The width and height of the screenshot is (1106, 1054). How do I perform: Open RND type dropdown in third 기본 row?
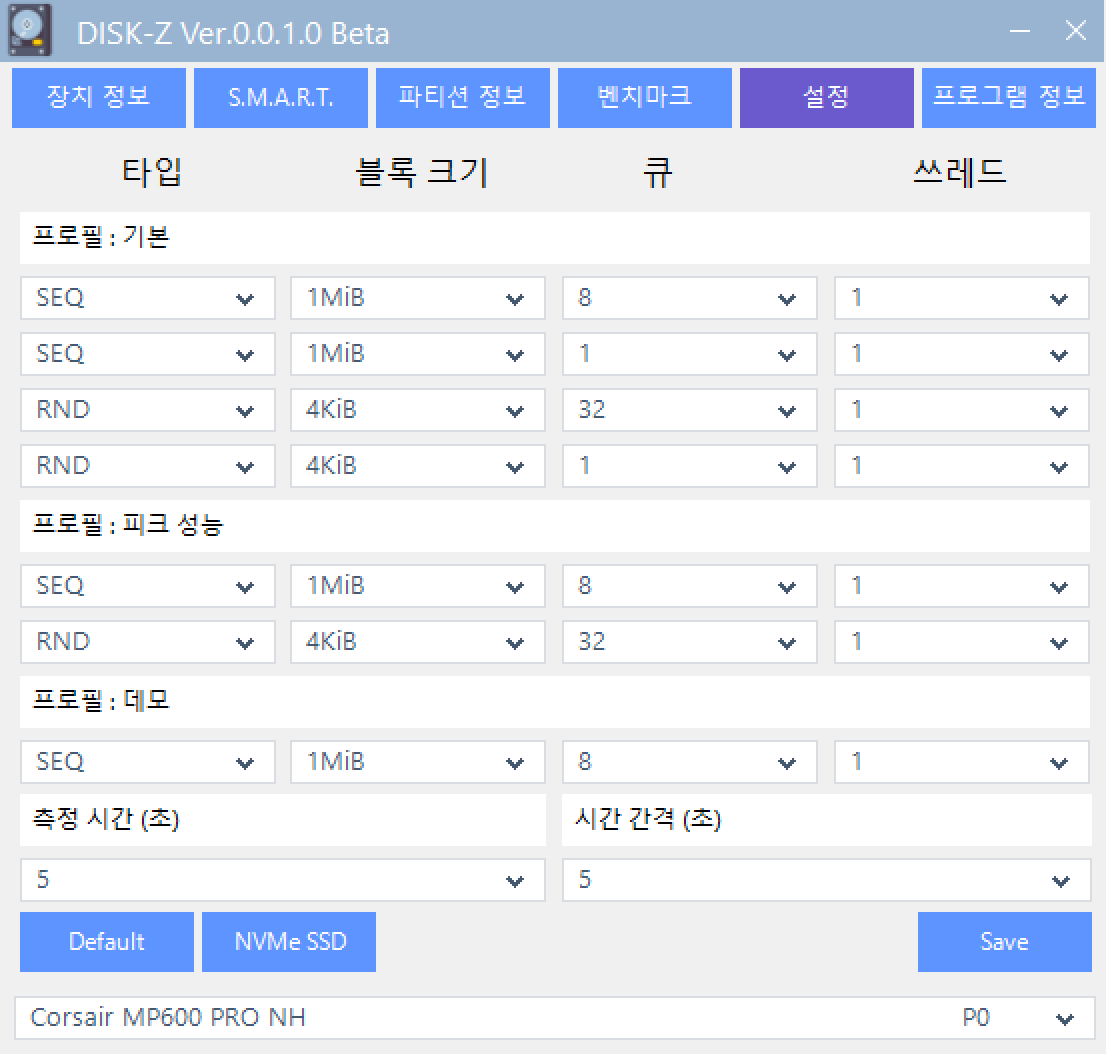(x=147, y=410)
